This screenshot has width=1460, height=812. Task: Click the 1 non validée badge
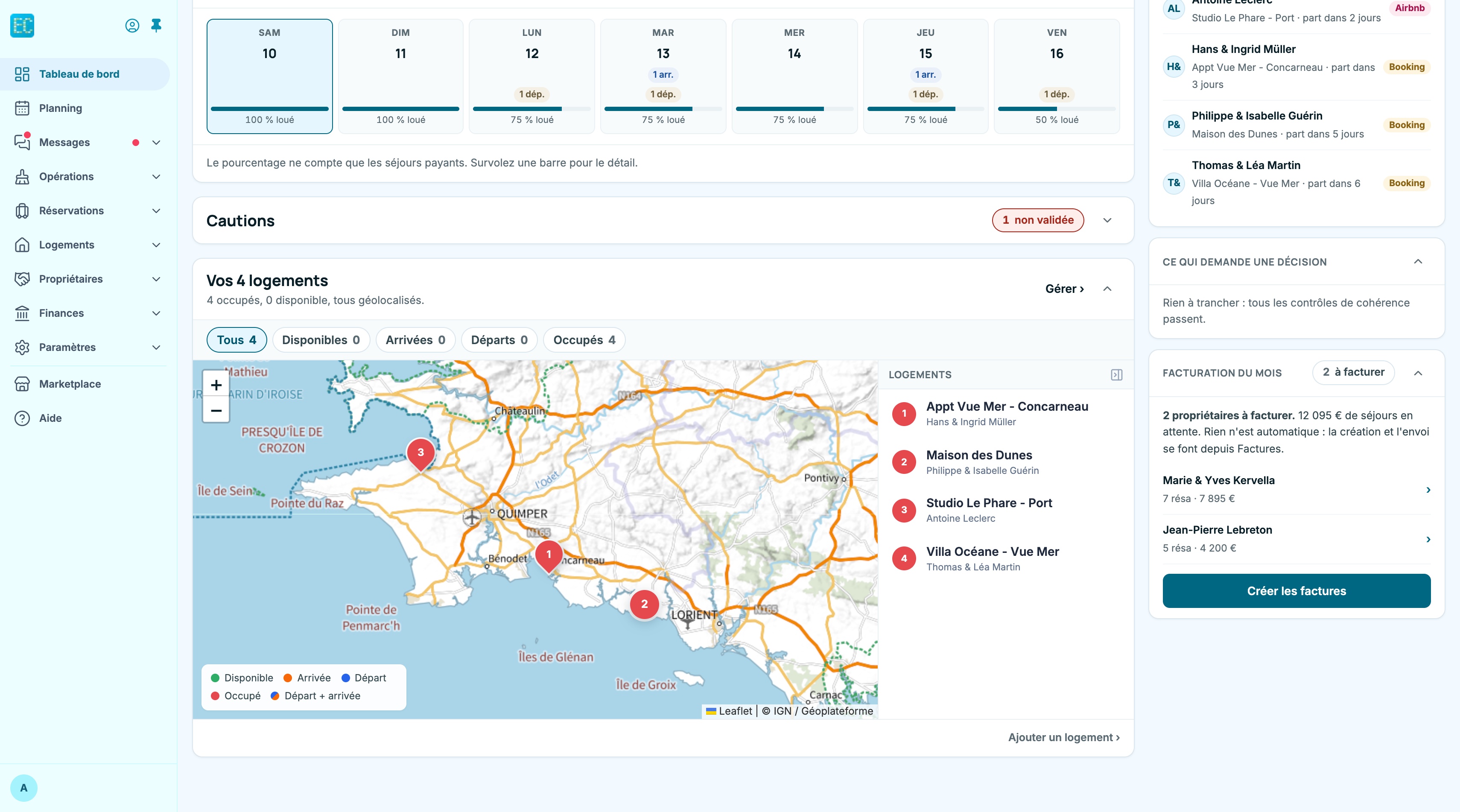click(x=1038, y=220)
